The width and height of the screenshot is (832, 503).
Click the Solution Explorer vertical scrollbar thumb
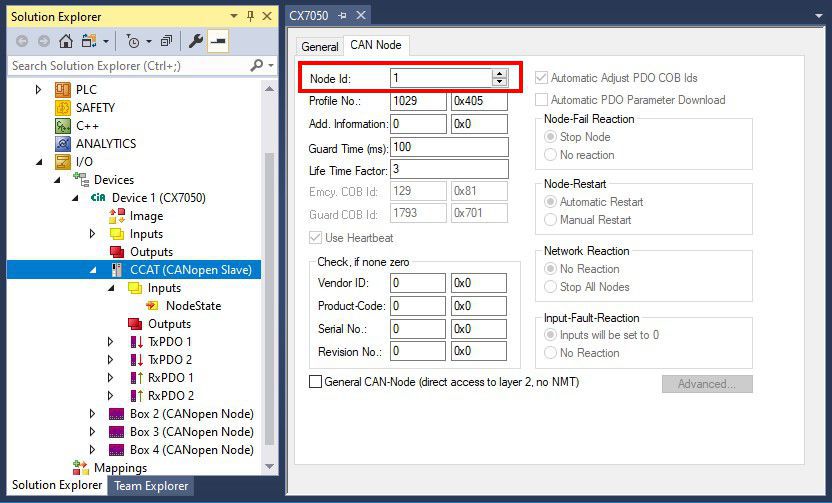[x=269, y=299]
